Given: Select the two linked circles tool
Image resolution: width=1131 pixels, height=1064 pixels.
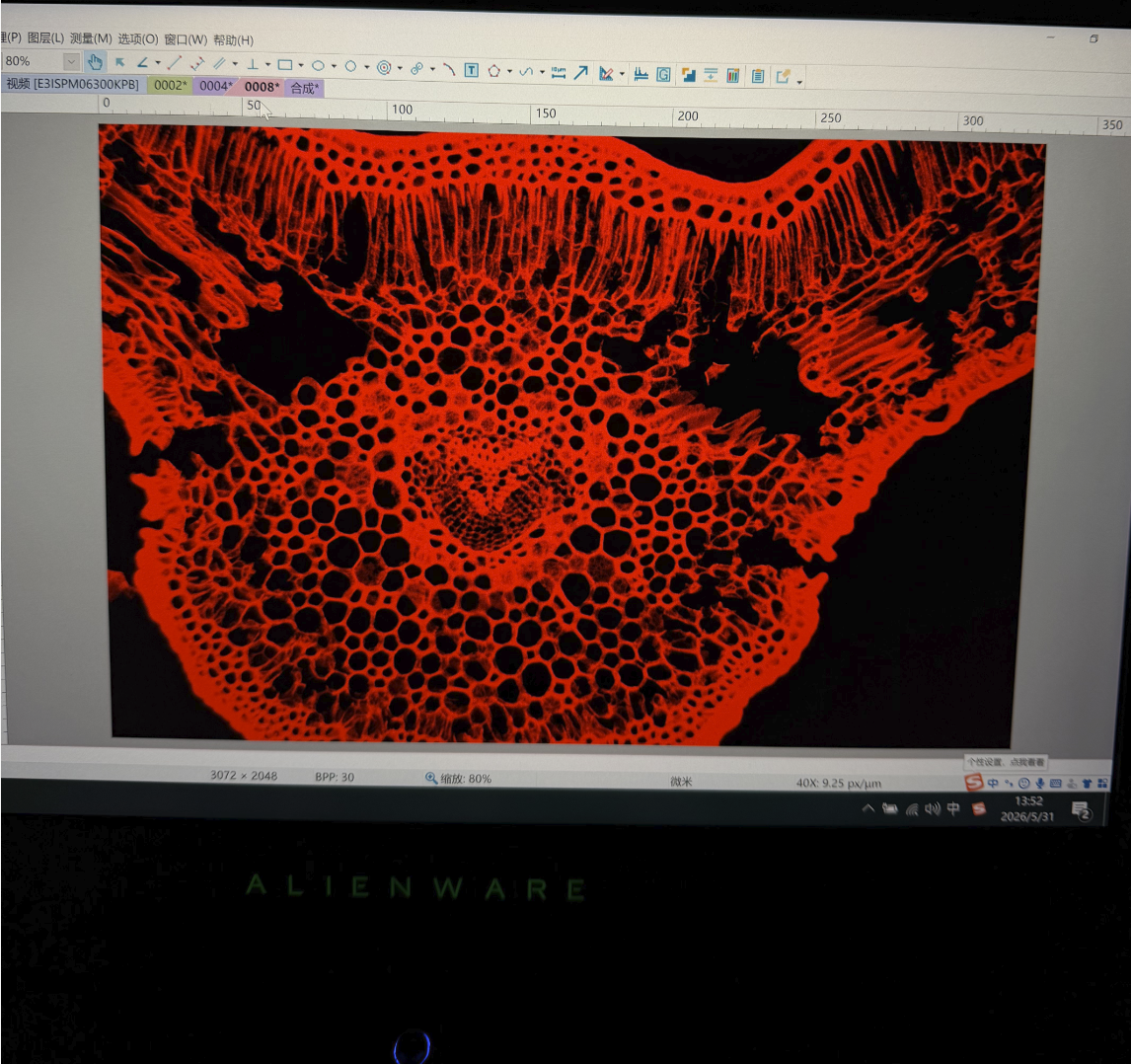Looking at the screenshot, I should click(416, 68).
